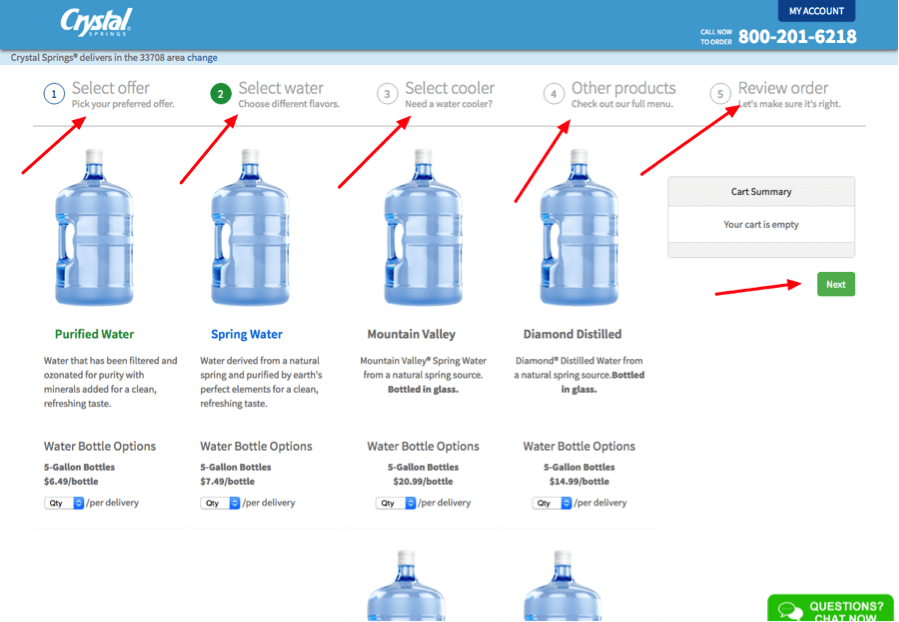Click the step 5 circle icon
The height and width of the screenshot is (622, 899).
[x=720, y=94]
